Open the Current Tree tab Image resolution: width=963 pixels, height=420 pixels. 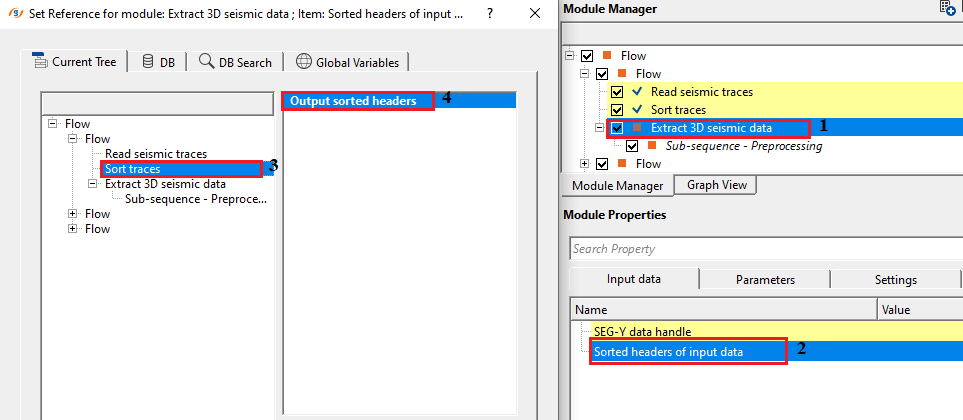point(74,61)
